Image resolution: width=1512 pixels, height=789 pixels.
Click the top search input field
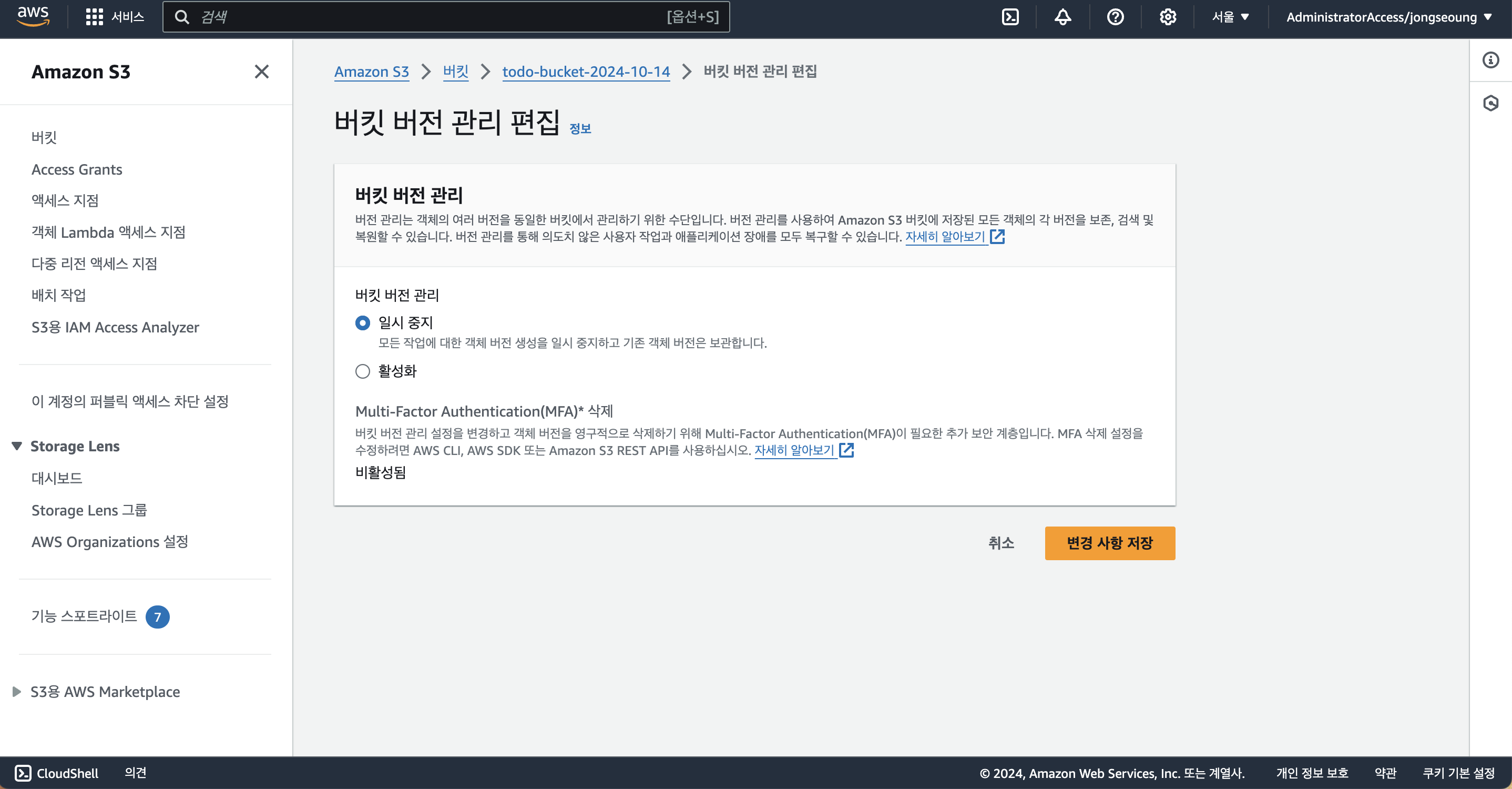434,17
